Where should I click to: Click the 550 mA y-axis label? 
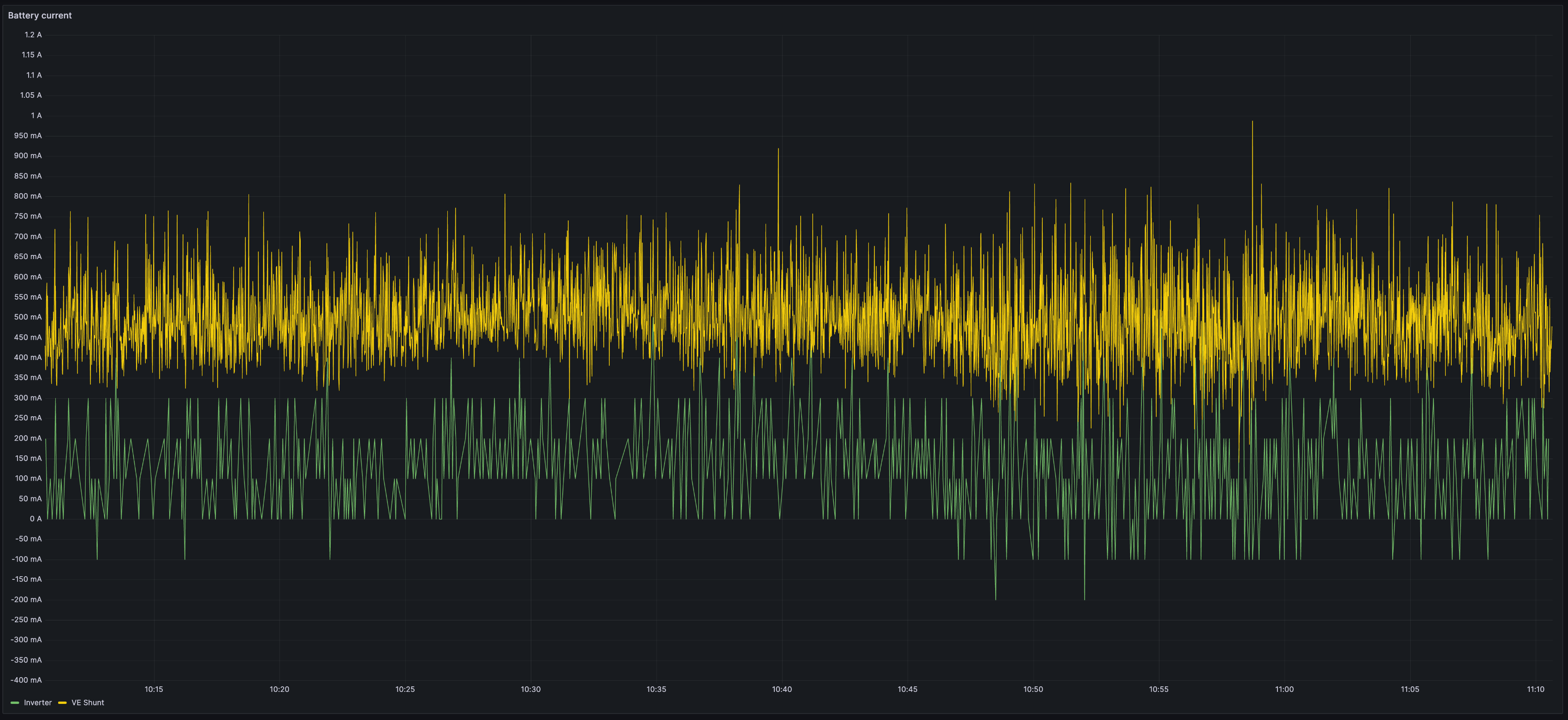(x=28, y=297)
